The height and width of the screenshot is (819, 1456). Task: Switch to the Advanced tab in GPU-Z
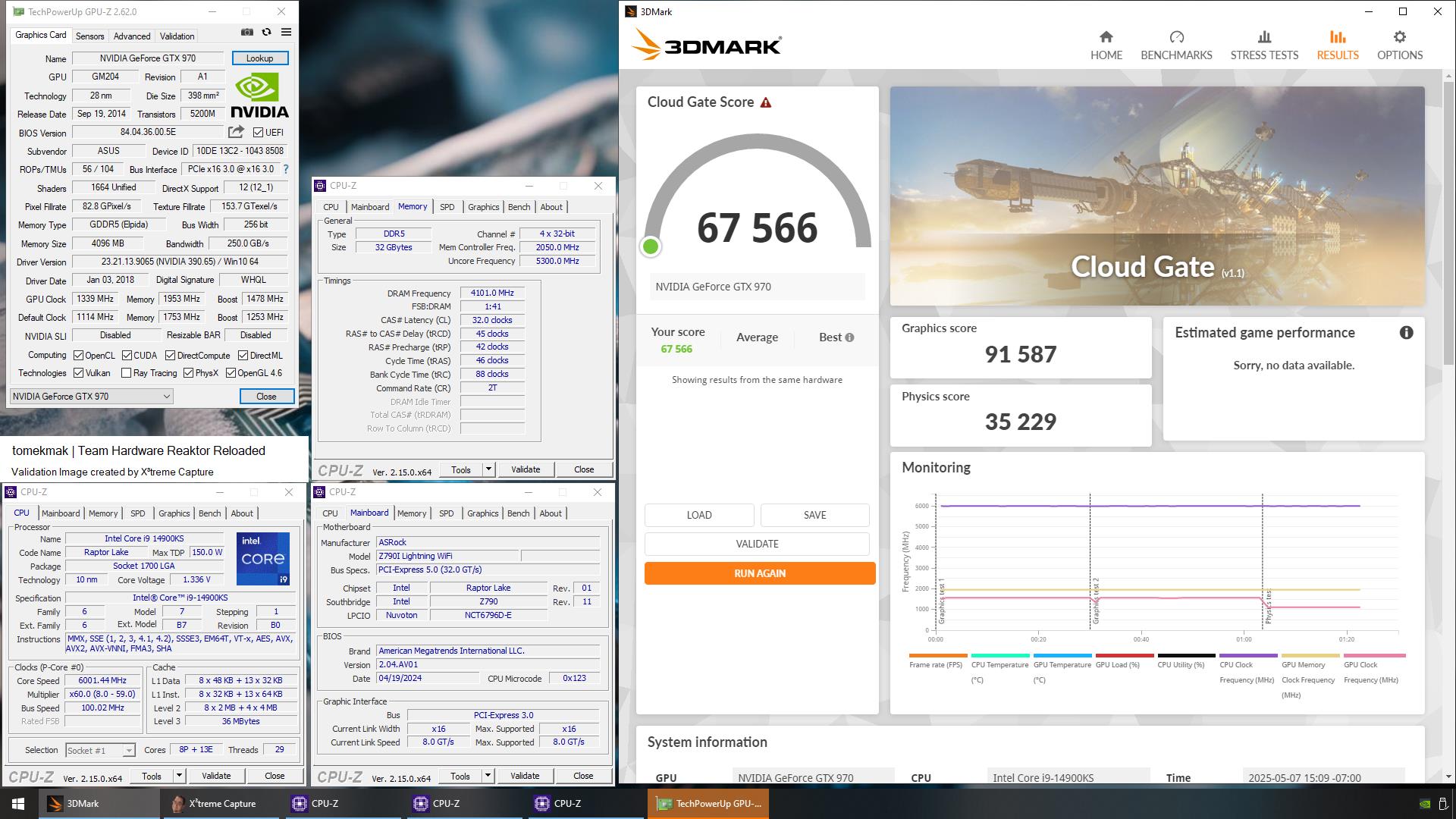click(132, 36)
